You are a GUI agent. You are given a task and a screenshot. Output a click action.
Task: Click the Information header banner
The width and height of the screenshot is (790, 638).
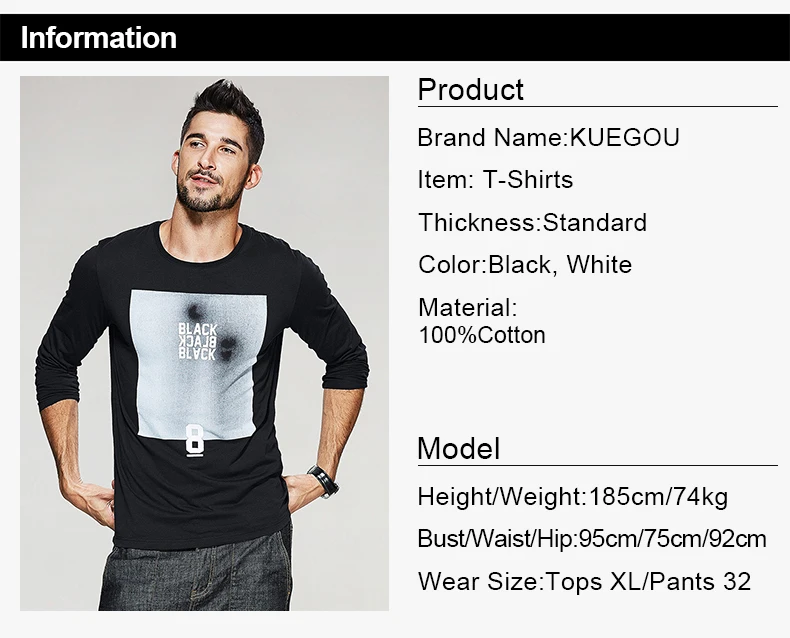pyautogui.click(x=395, y=38)
